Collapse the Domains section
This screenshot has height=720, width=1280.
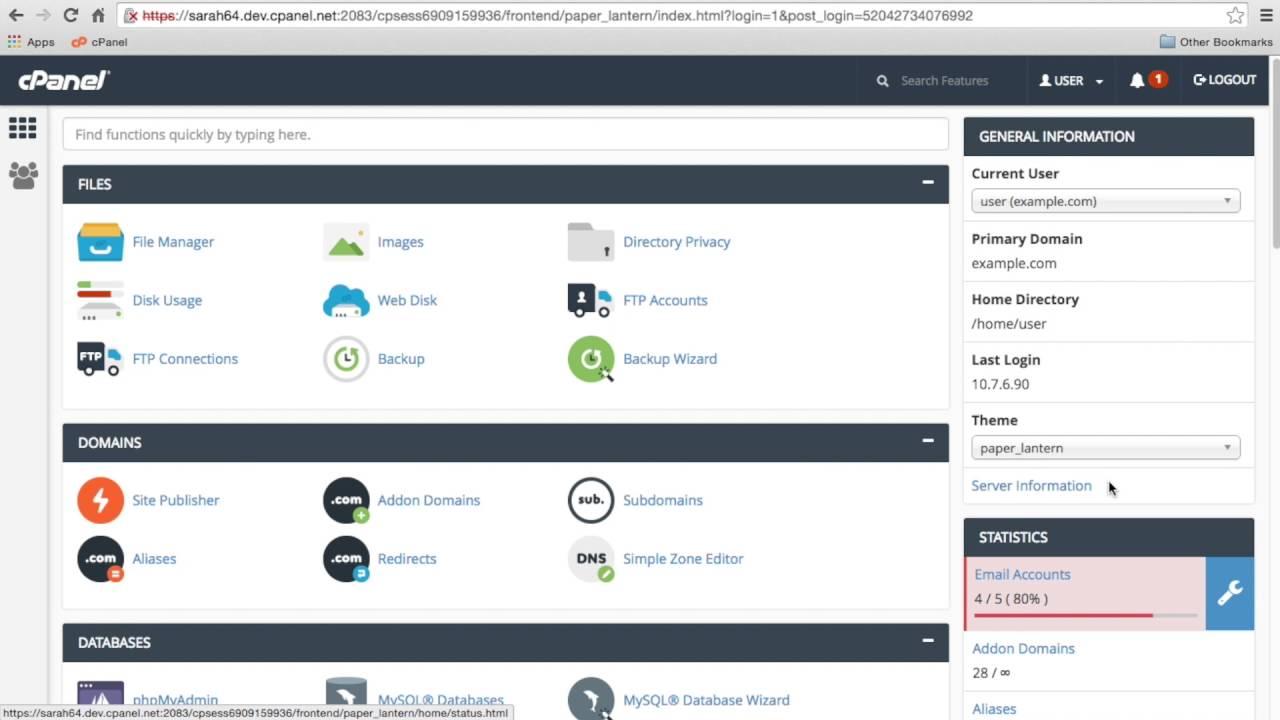coord(928,441)
